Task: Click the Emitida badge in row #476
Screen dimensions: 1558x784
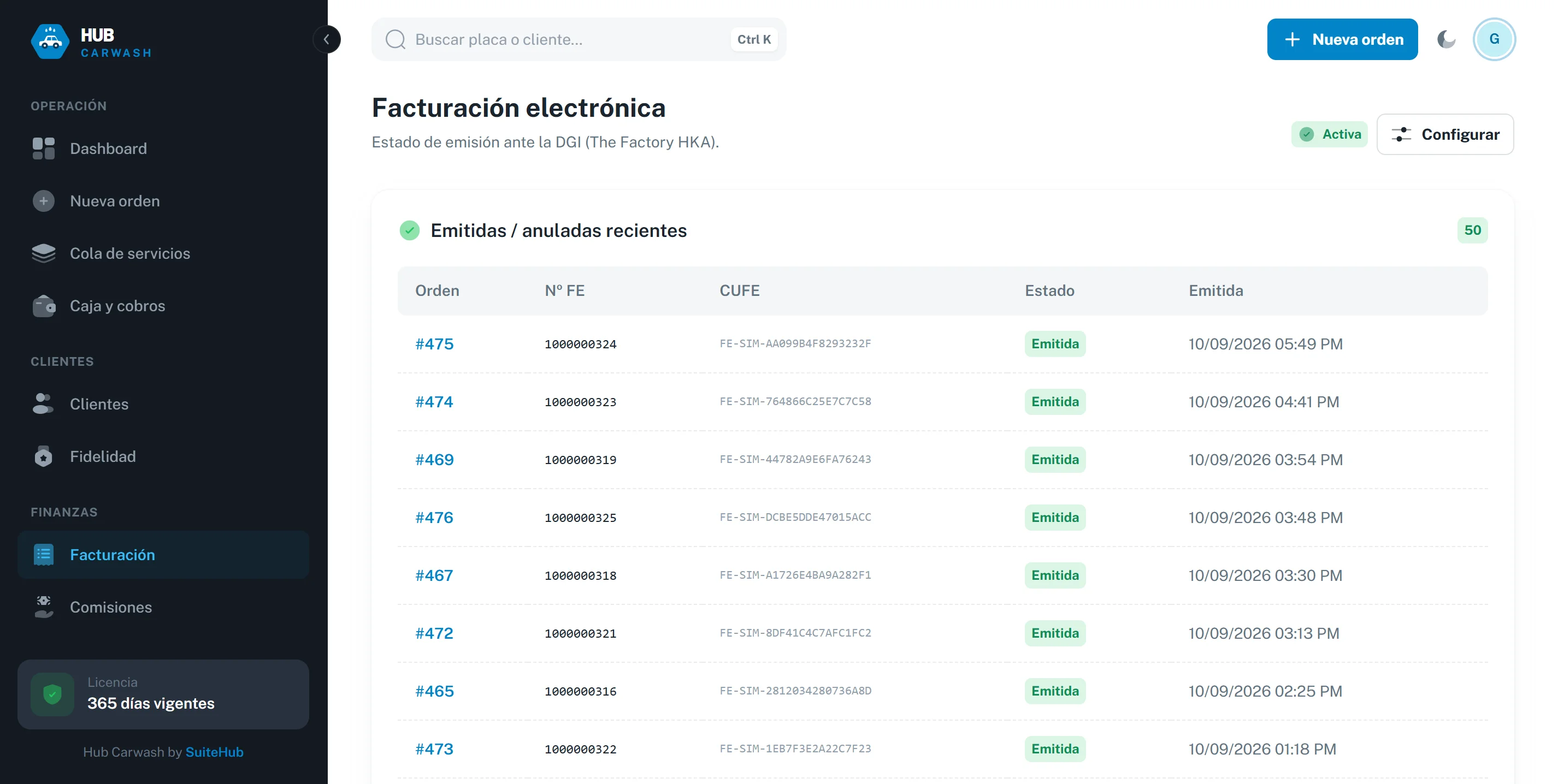Action: point(1055,518)
